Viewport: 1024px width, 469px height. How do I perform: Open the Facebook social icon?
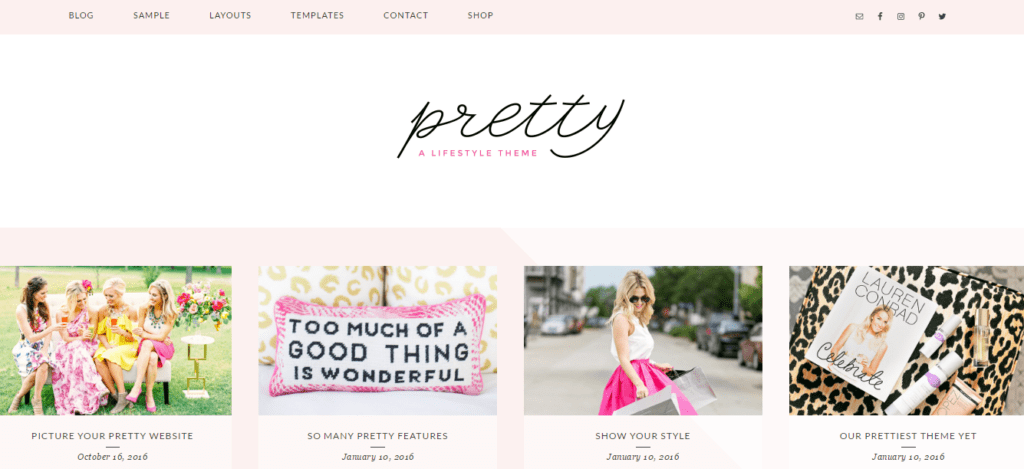coord(880,16)
